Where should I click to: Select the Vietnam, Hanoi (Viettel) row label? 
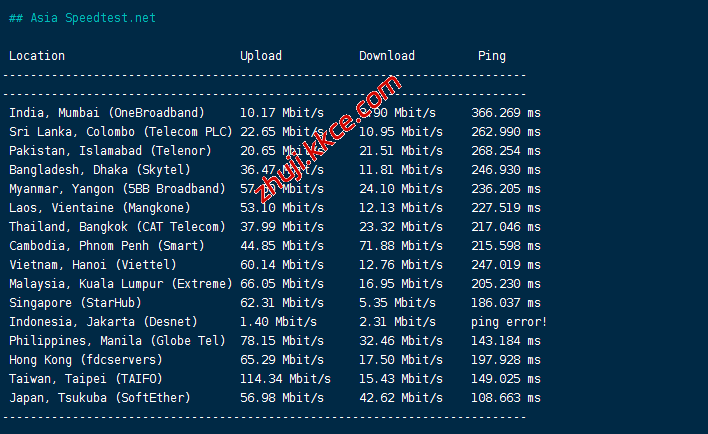[x=93, y=265]
